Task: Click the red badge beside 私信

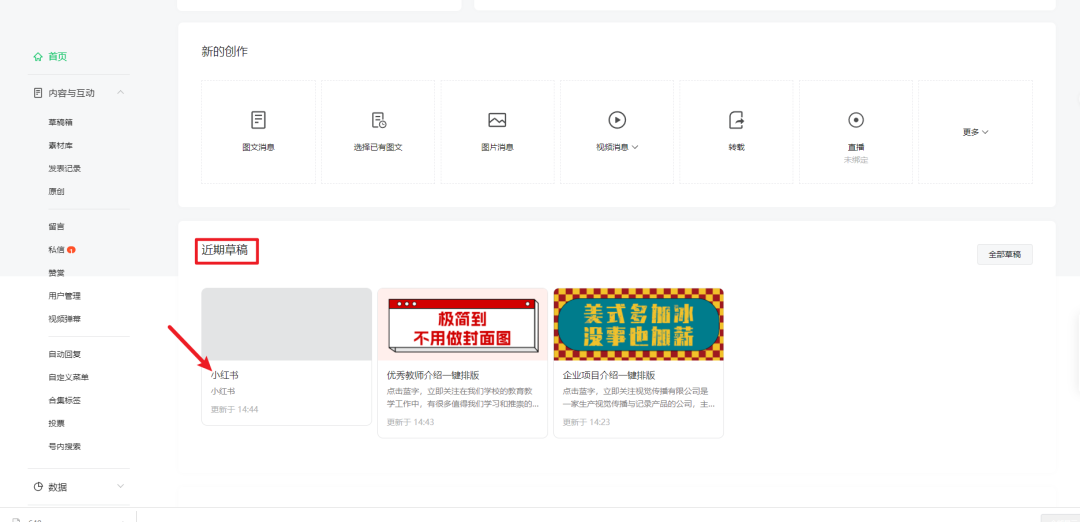Action: [72, 249]
